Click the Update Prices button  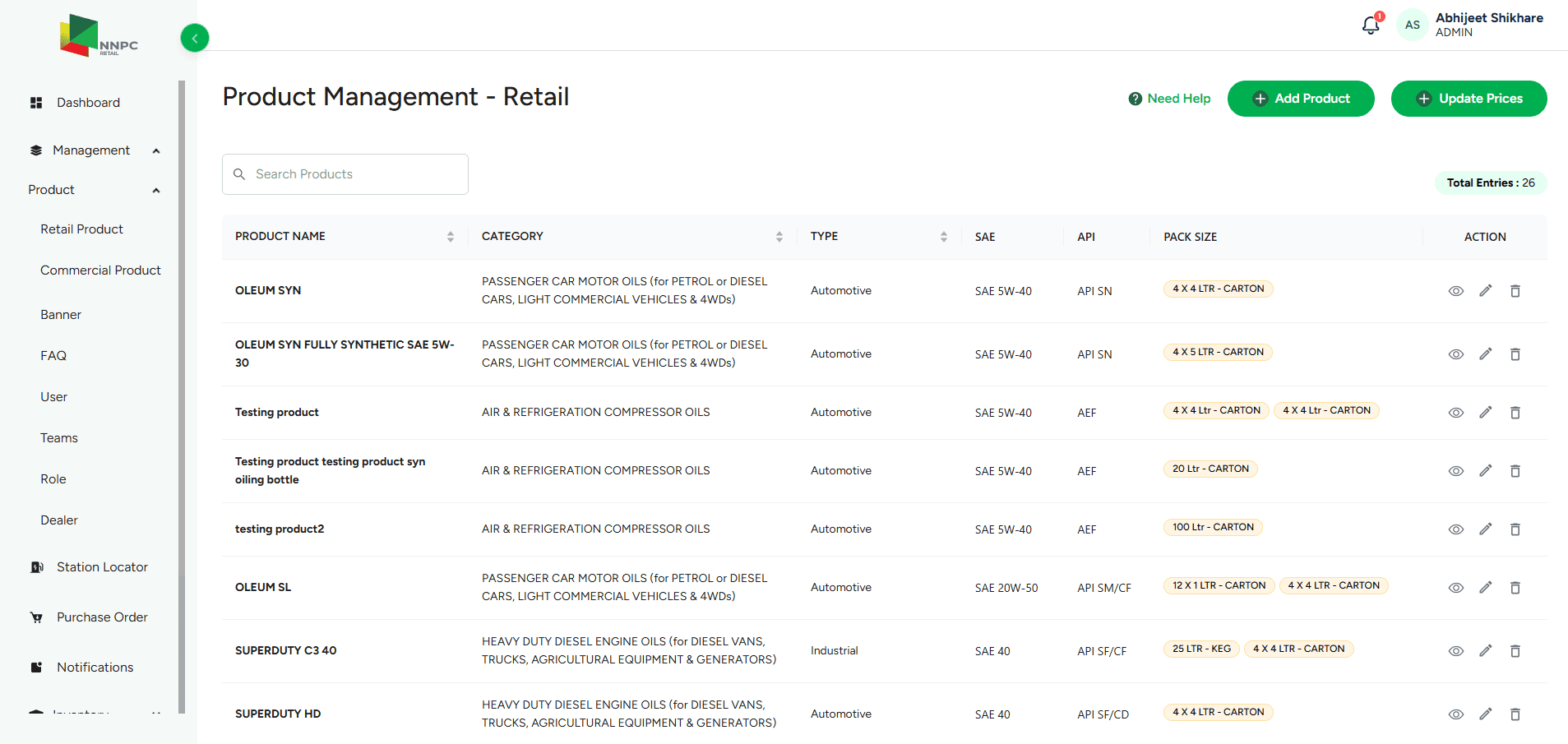pos(1469,98)
